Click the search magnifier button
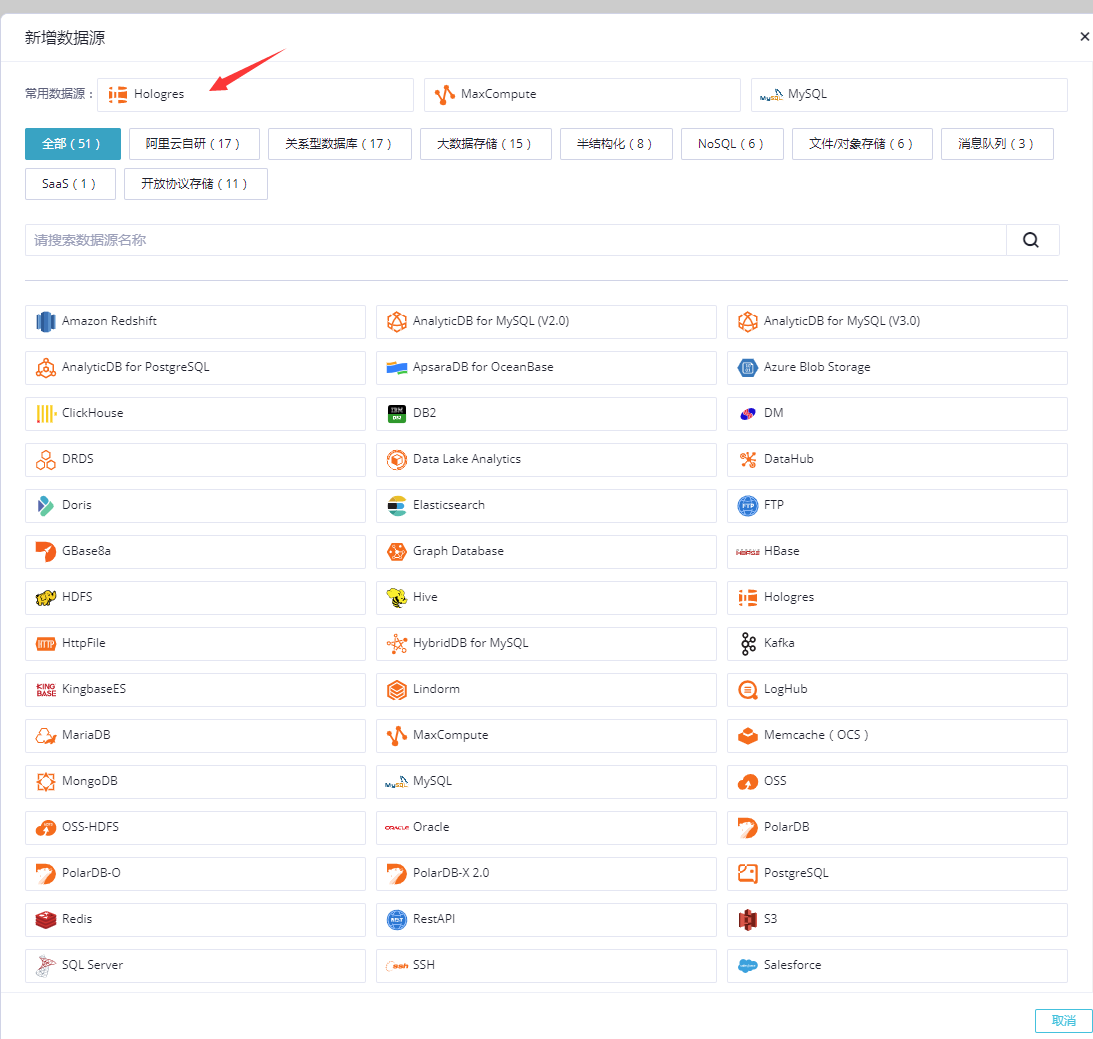 pos(1032,240)
